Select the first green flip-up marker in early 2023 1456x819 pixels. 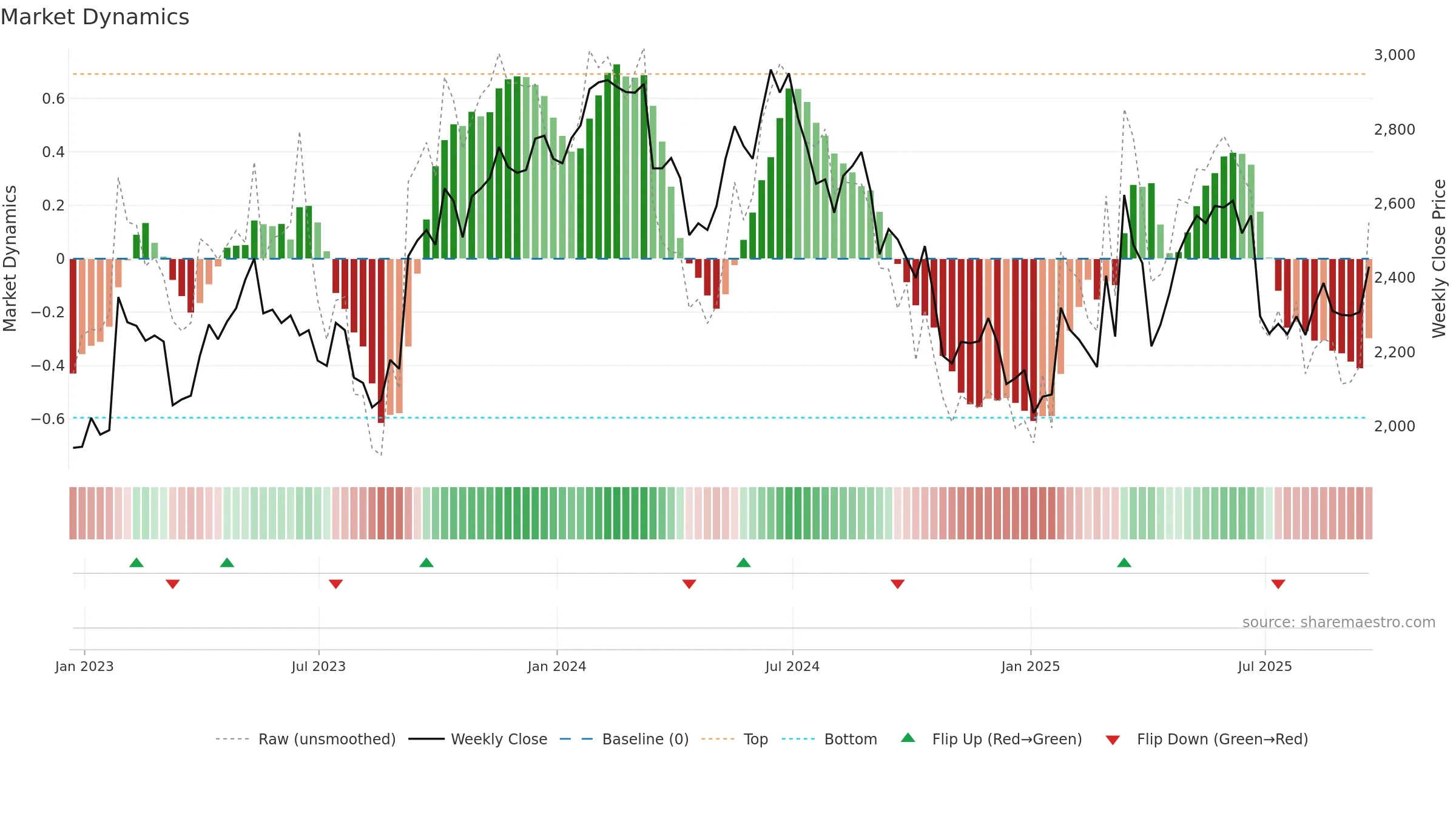pyautogui.click(x=136, y=562)
